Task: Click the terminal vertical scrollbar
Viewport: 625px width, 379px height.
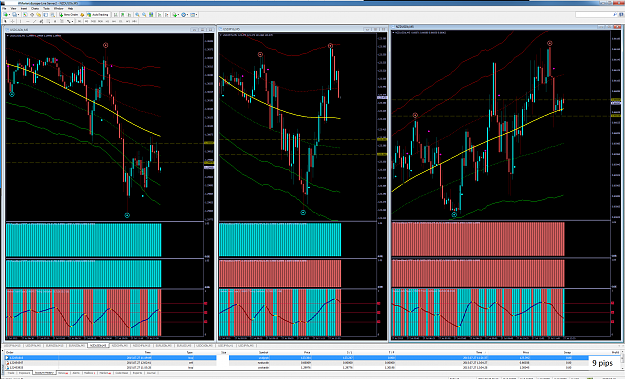Action: pyautogui.click(x=623, y=361)
